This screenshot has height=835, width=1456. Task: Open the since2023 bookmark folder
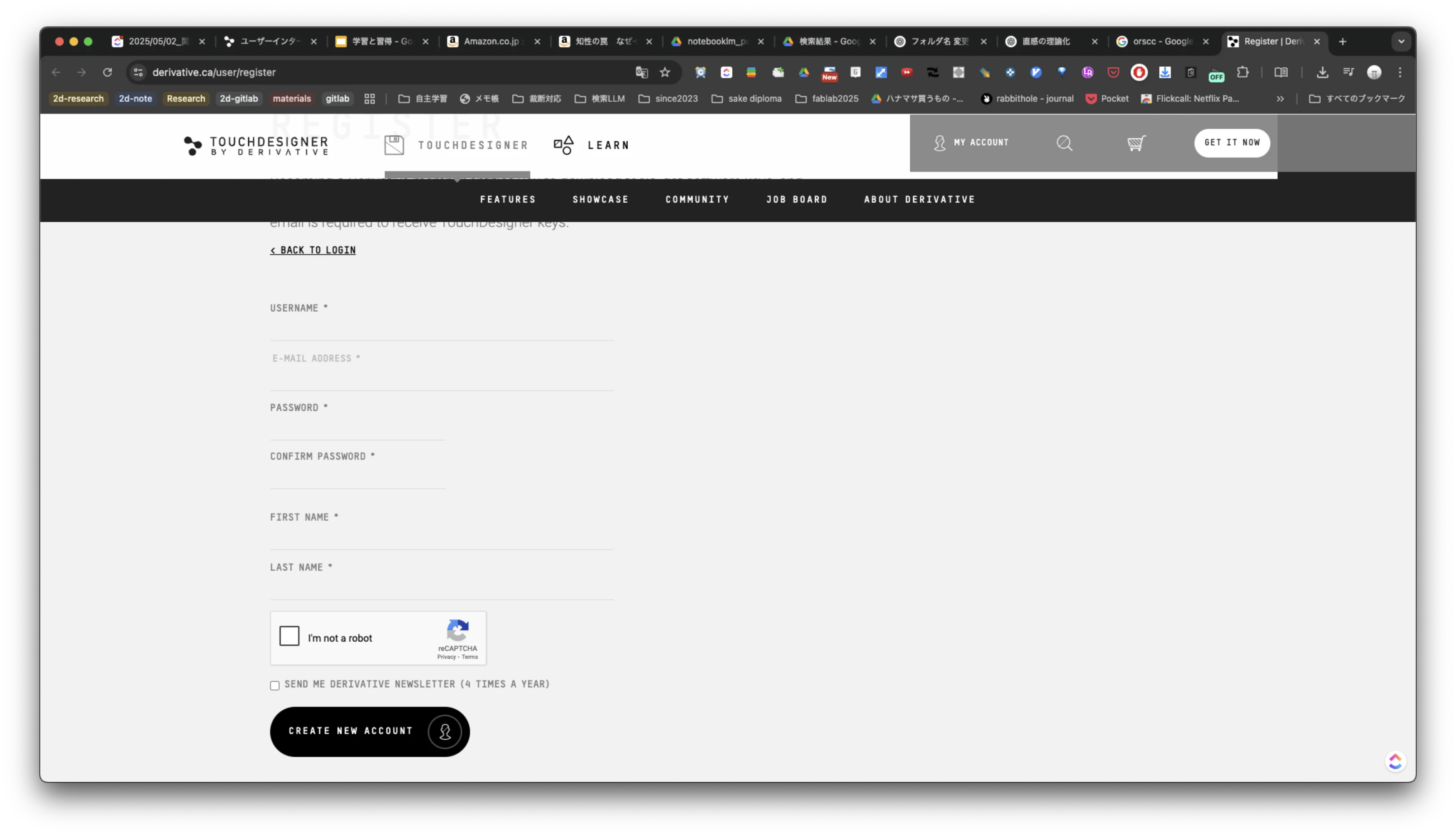668,98
